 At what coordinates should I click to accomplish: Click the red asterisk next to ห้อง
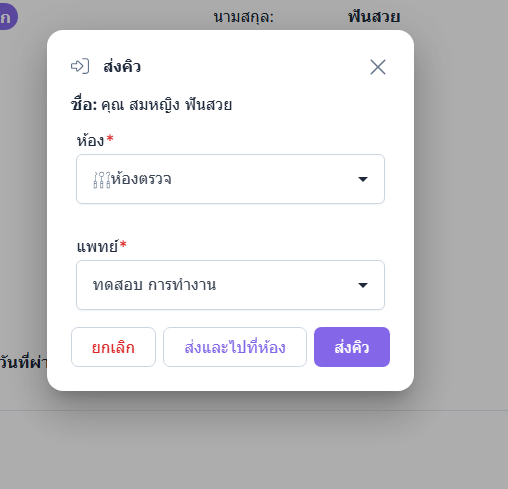point(110,138)
